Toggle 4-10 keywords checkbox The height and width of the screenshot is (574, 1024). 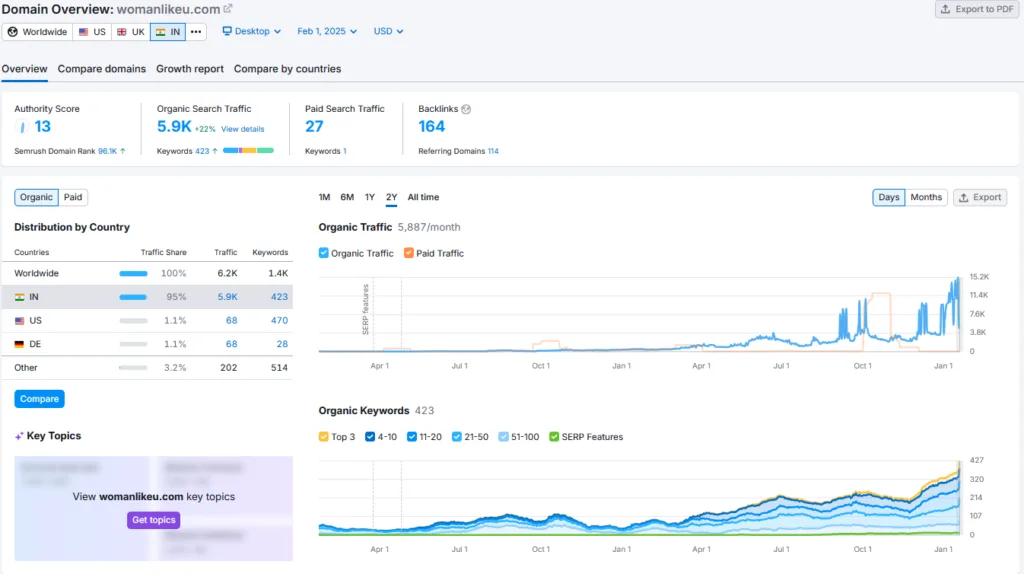pos(370,436)
